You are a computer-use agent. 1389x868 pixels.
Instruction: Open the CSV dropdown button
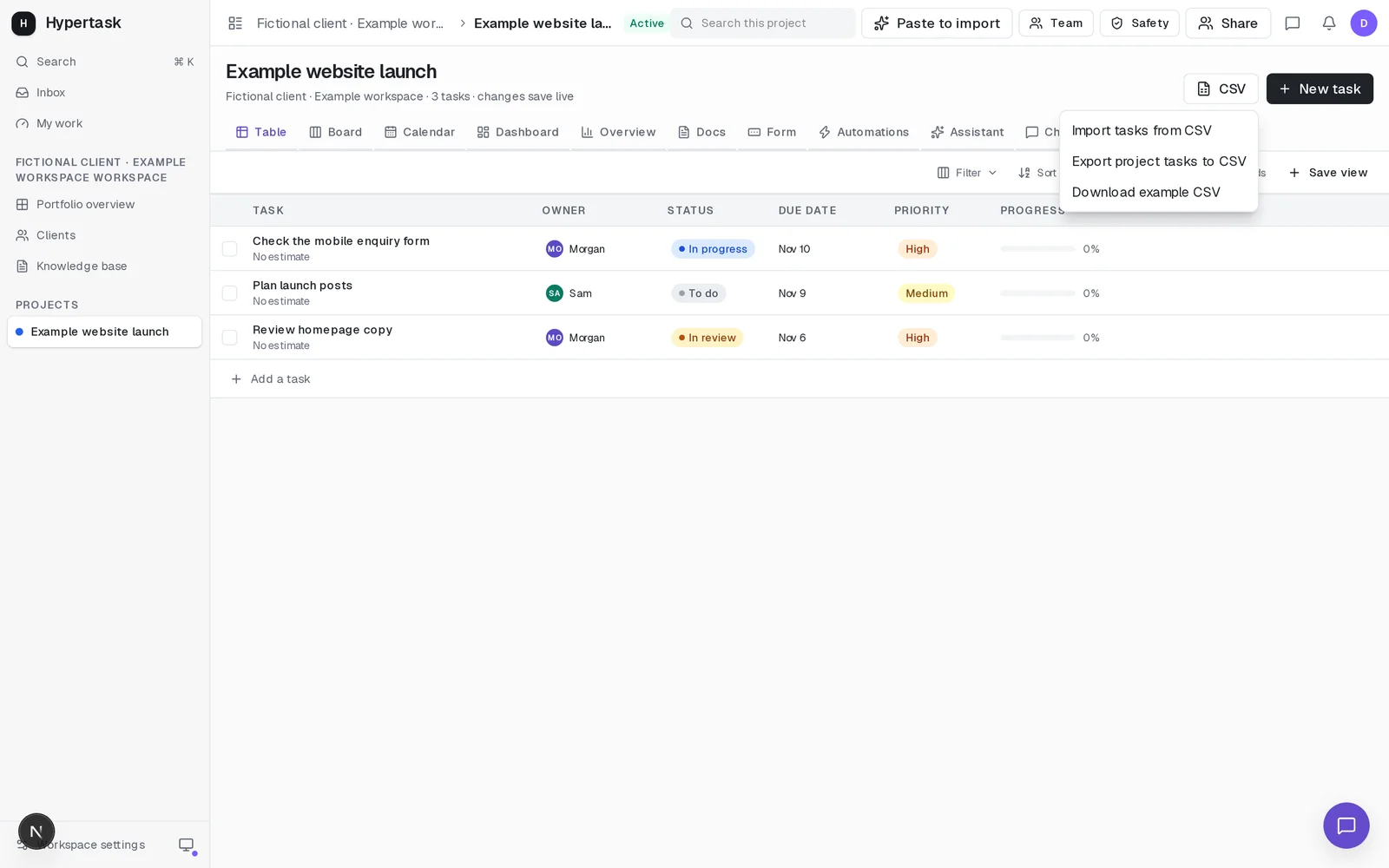click(x=1221, y=89)
